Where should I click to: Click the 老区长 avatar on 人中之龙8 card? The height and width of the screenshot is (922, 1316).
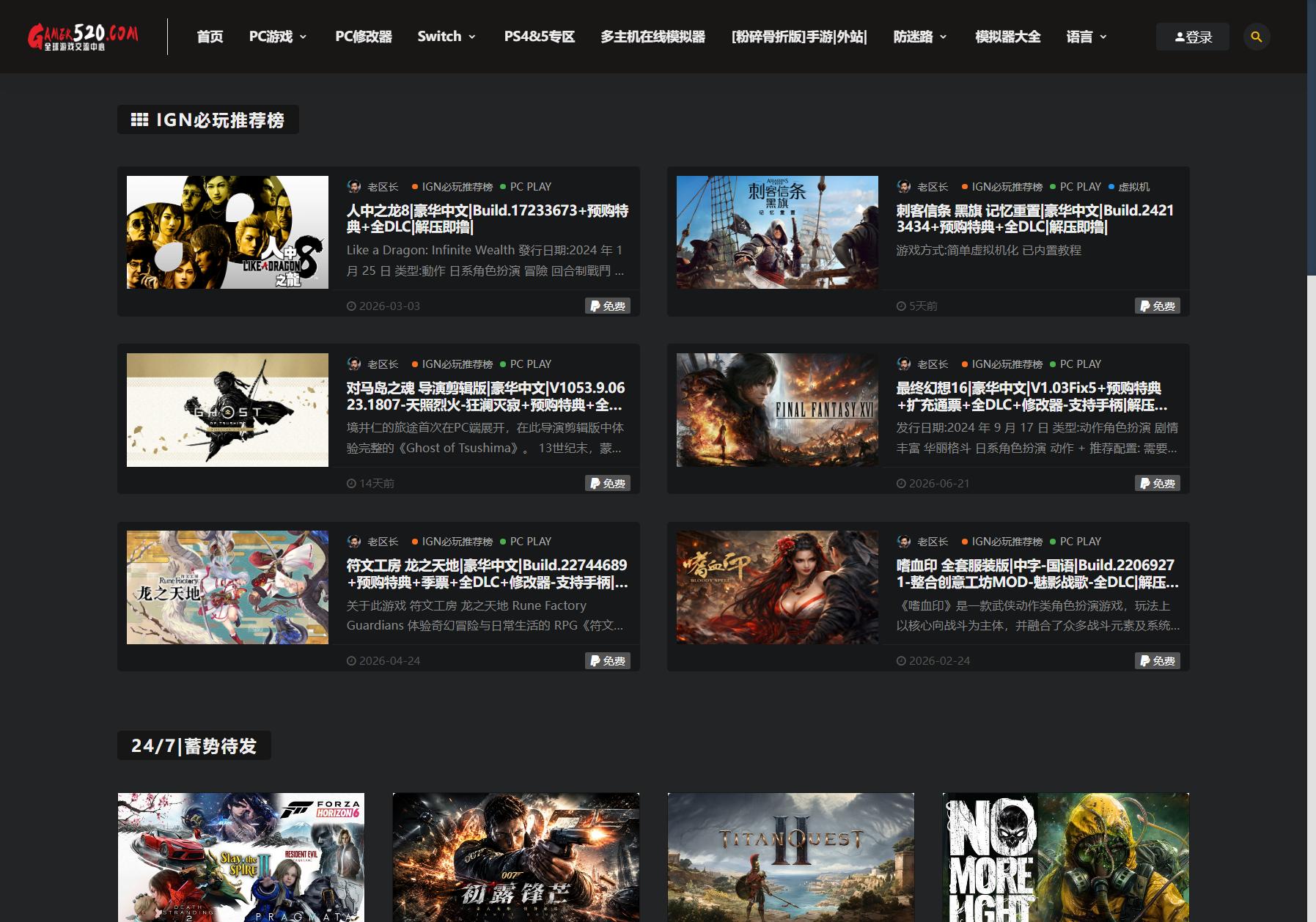(354, 187)
